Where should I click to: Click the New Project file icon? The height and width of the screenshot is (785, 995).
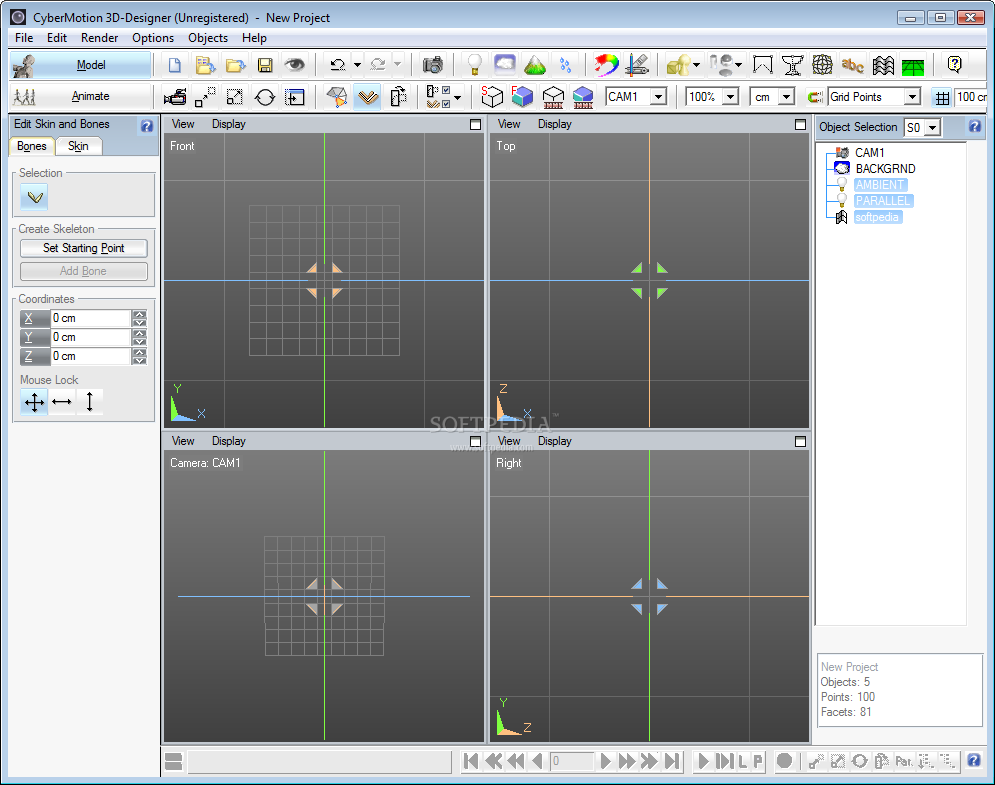point(175,65)
